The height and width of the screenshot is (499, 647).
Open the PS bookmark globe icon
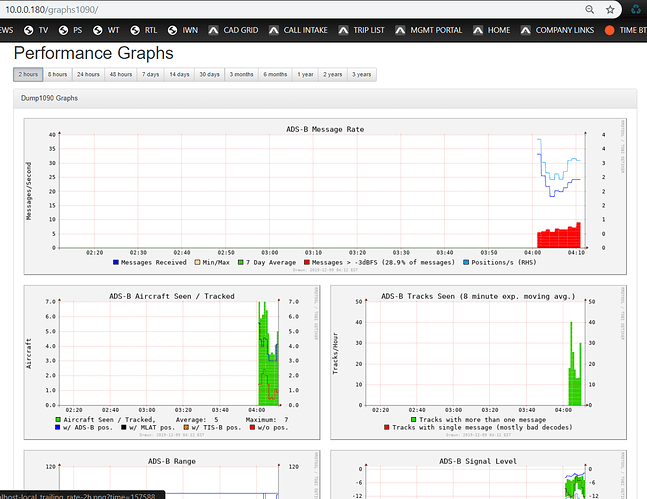[x=63, y=30]
